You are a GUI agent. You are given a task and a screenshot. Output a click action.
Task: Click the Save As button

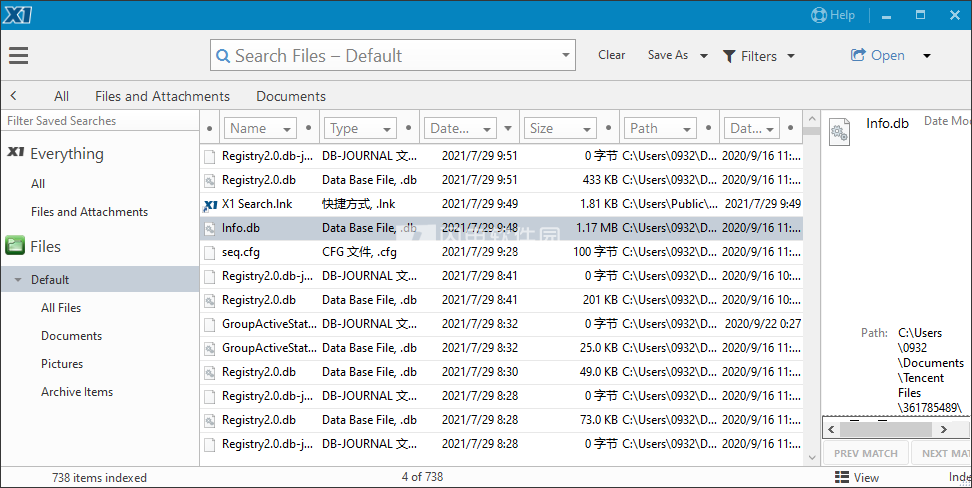click(x=668, y=55)
